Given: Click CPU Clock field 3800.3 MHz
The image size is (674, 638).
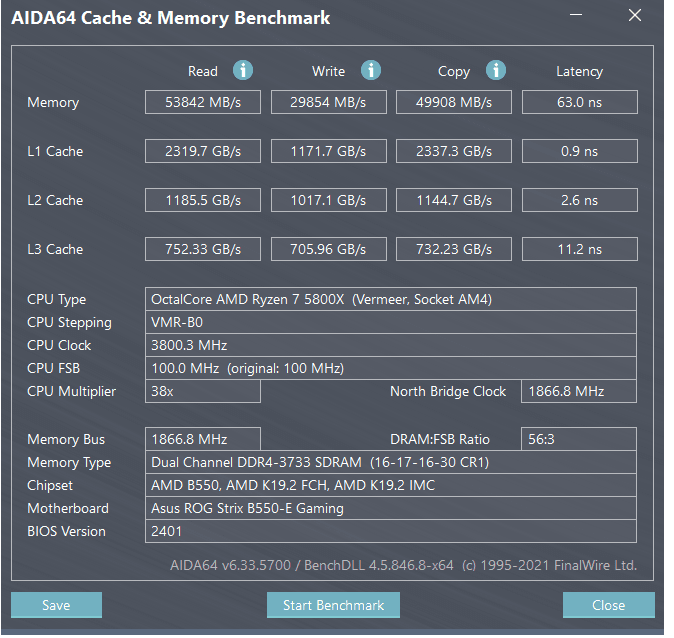Looking at the screenshot, I should click(391, 345).
